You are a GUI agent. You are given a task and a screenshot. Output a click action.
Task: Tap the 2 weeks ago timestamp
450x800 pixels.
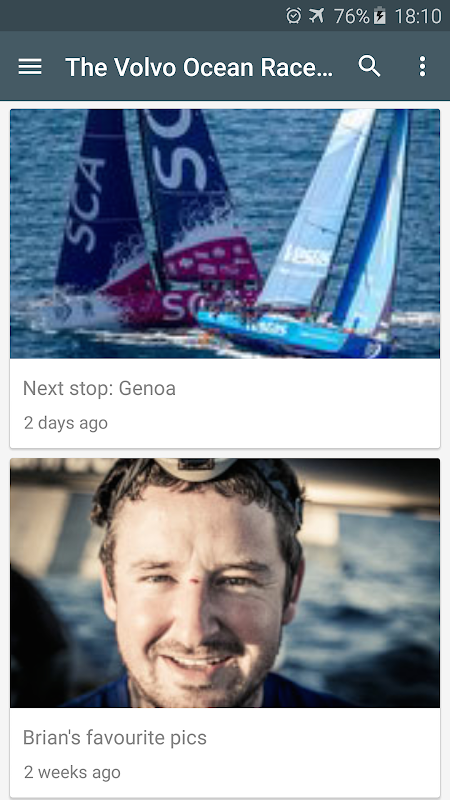[72, 772]
